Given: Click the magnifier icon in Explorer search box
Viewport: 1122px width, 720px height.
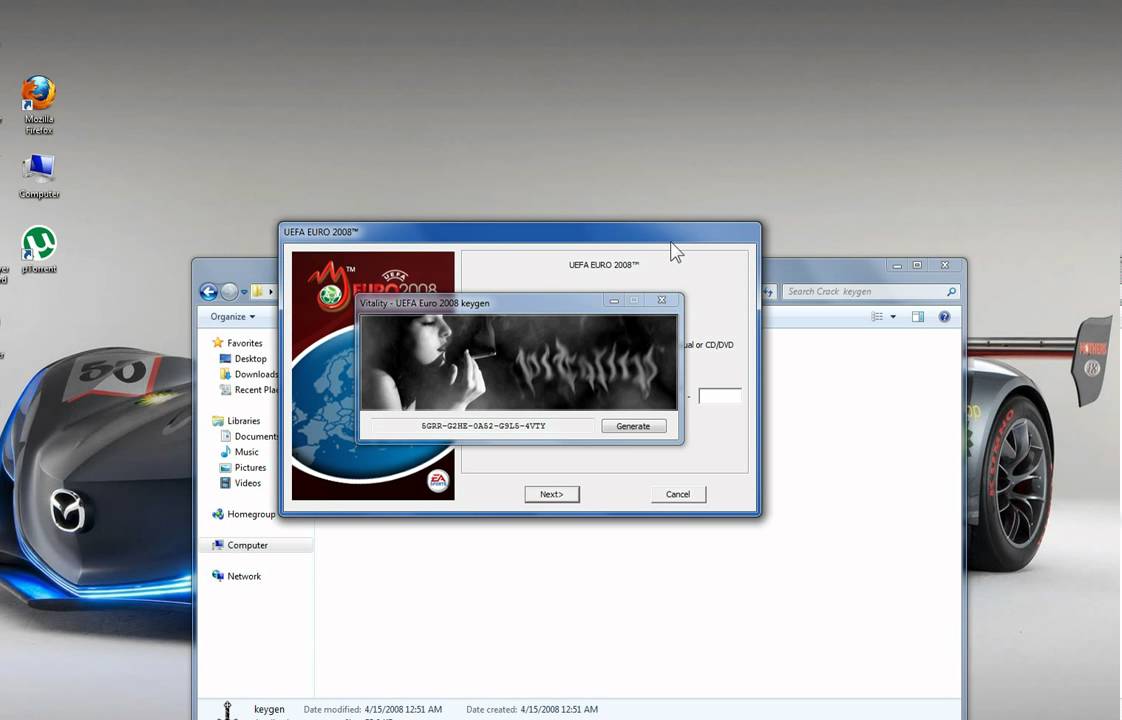Looking at the screenshot, I should [951, 291].
